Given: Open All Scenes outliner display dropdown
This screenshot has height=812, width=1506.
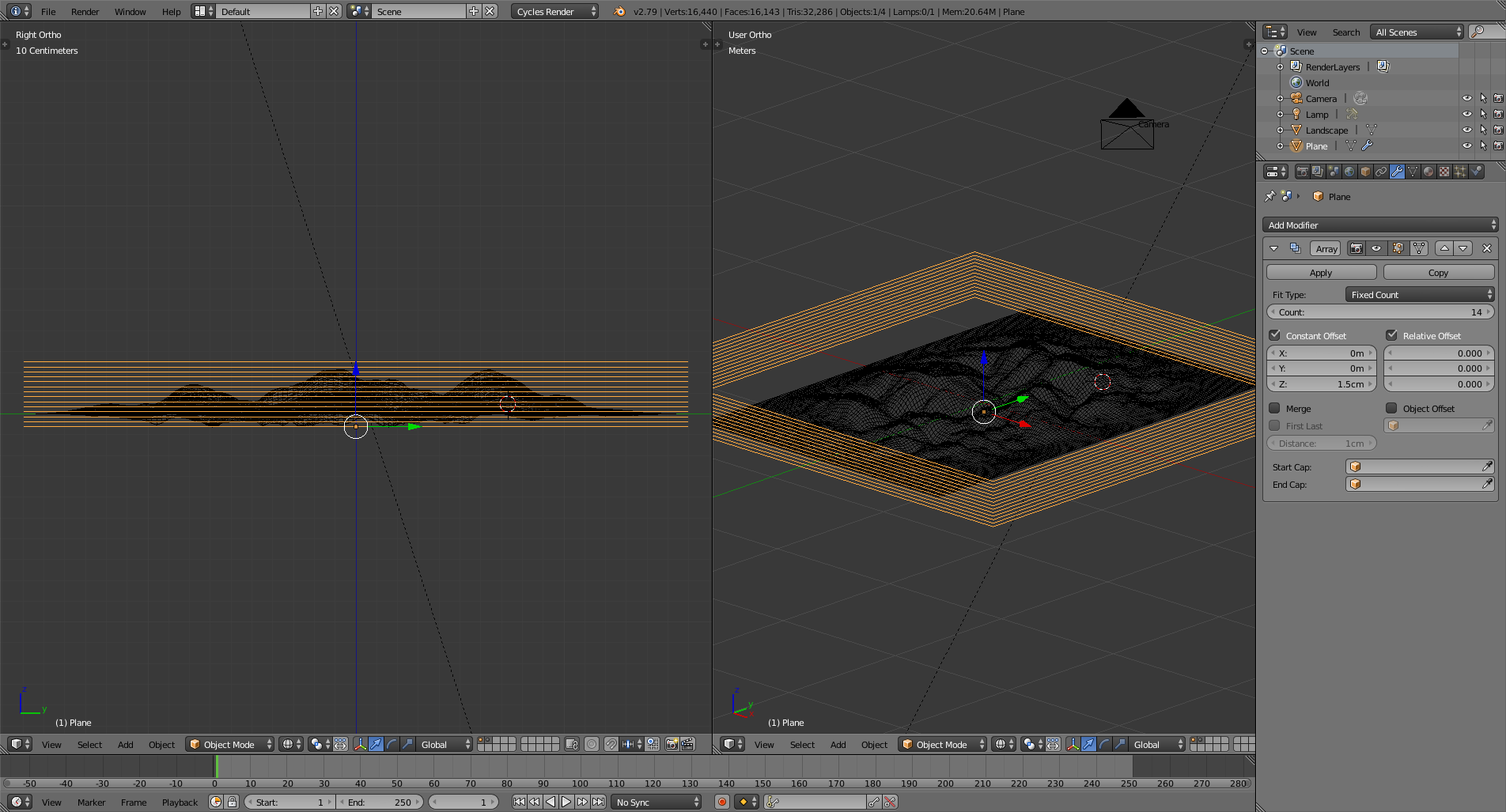Looking at the screenshot, I should pyautogui.click(x=1417, y=32).
